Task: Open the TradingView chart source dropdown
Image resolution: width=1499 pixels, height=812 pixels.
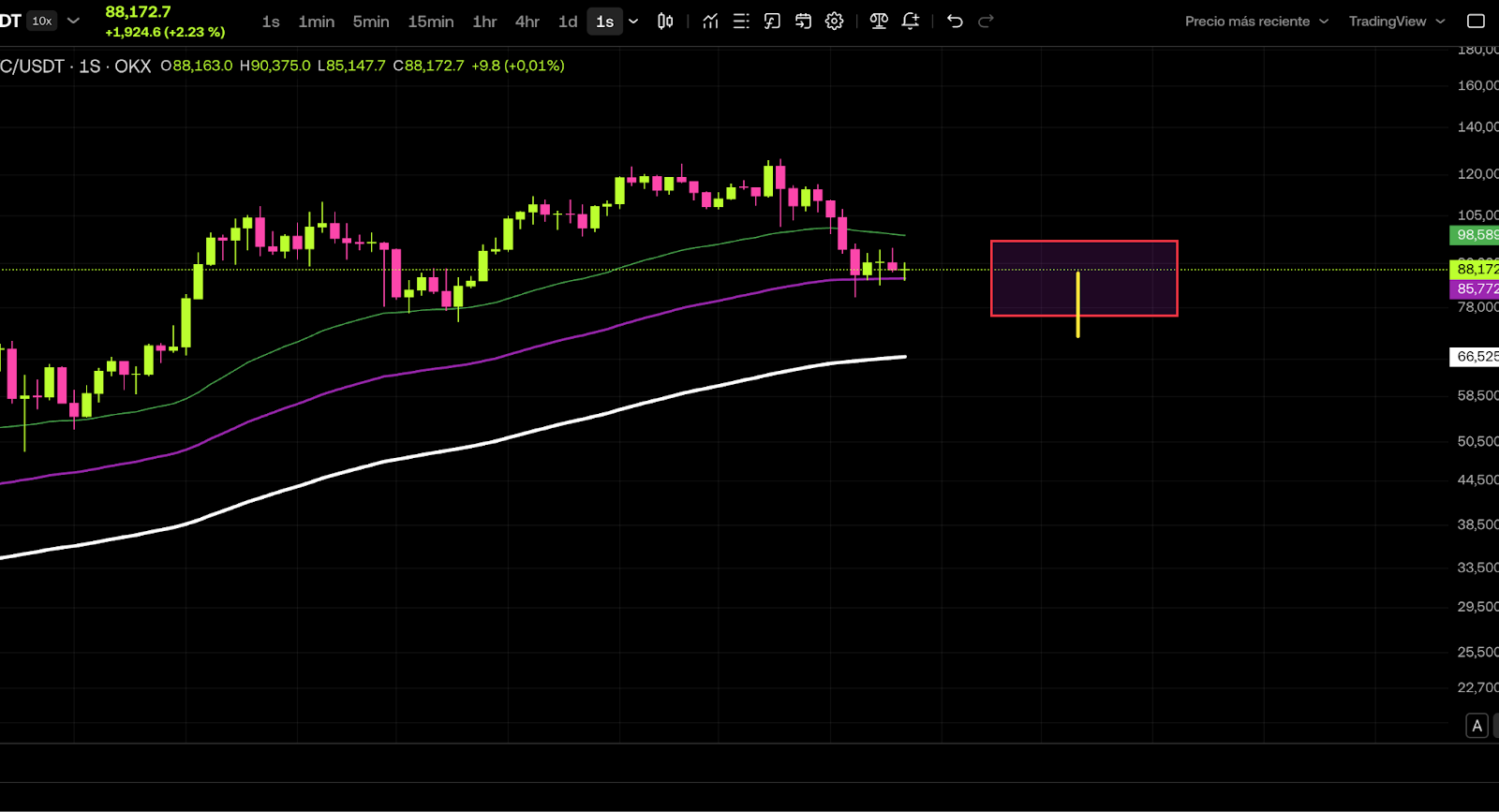Action: click(1397, 21)
